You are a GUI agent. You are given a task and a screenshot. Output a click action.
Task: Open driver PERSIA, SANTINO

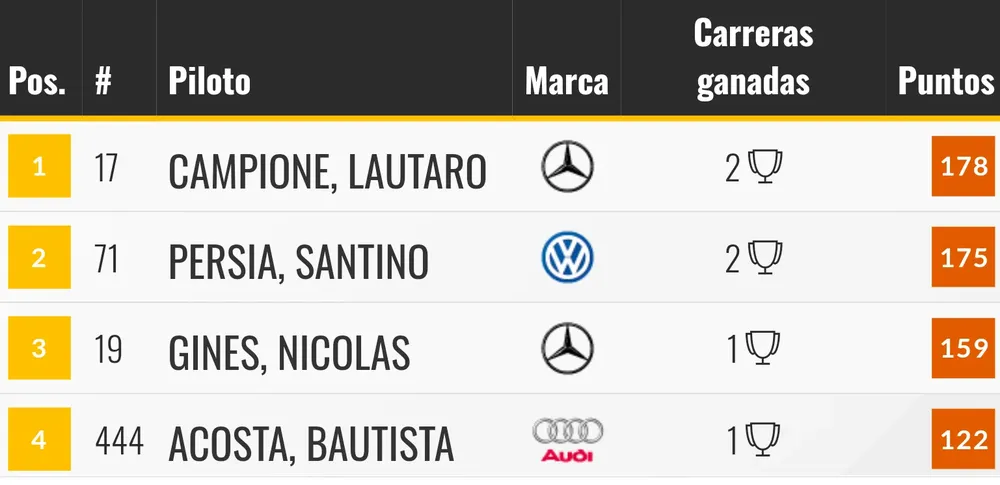click(x=298, y=263)
